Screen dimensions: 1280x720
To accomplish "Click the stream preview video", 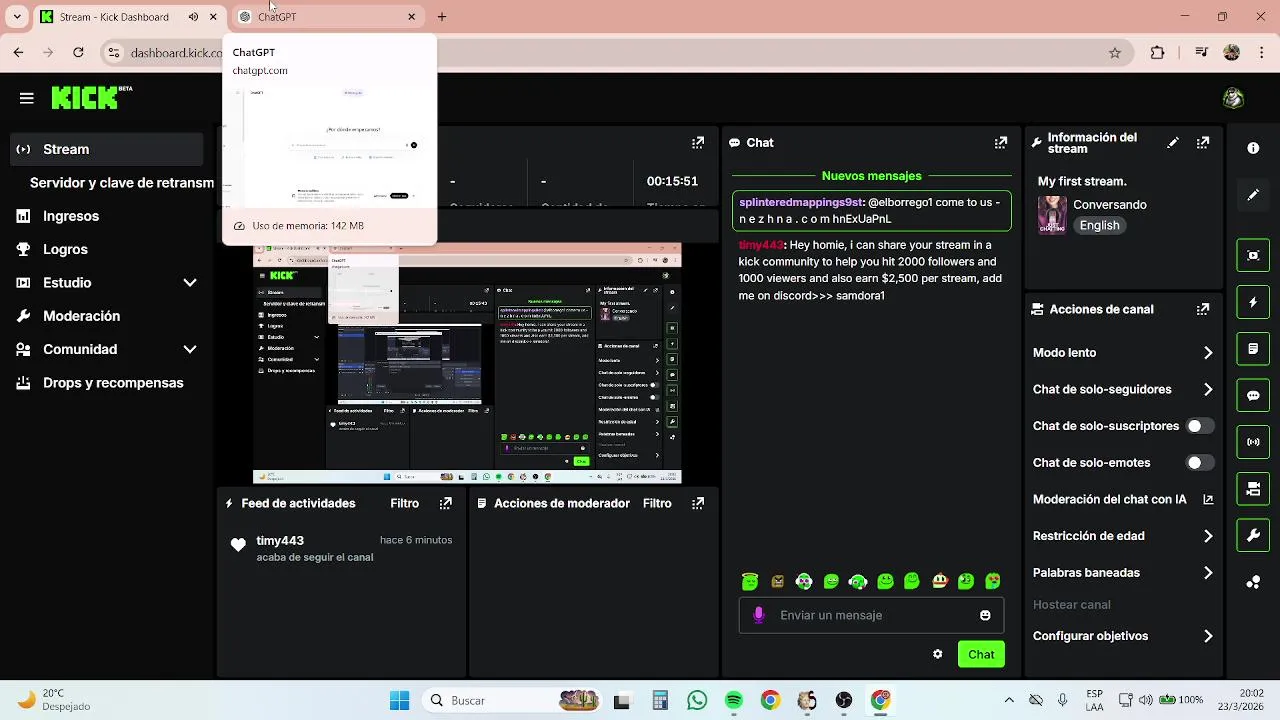I will (467, 364).
